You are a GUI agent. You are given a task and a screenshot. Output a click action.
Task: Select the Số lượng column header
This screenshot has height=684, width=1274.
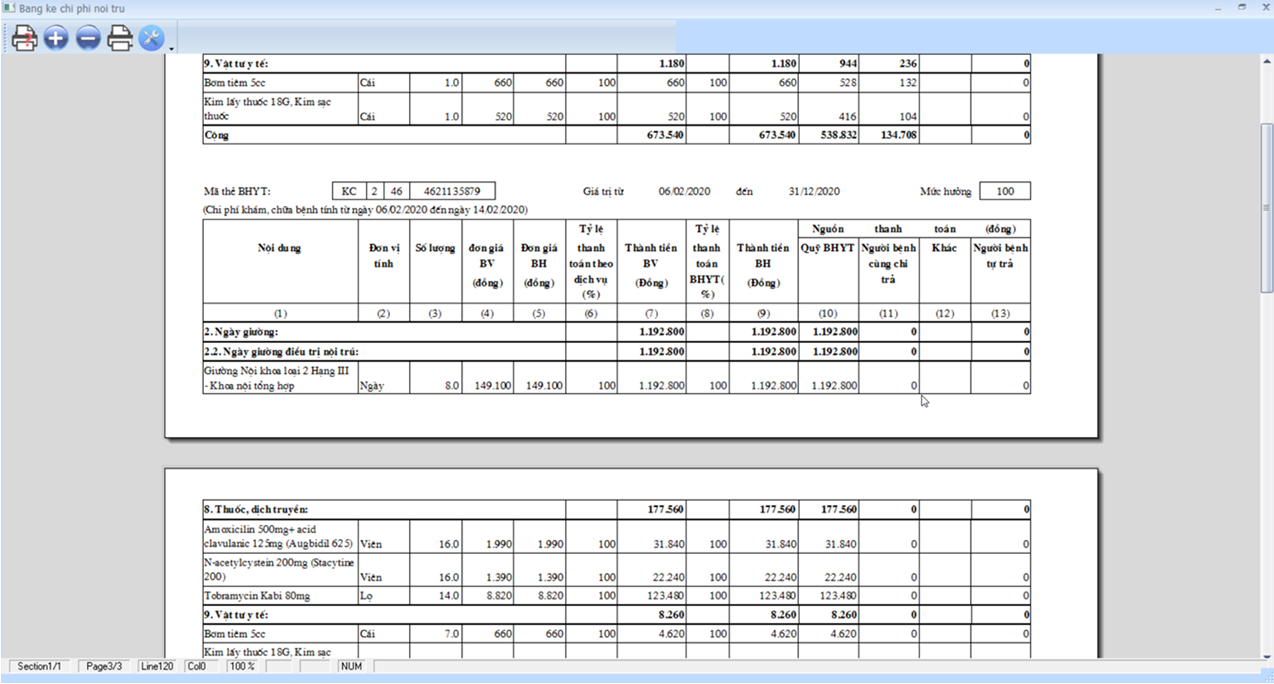click(x=435, y=247)
